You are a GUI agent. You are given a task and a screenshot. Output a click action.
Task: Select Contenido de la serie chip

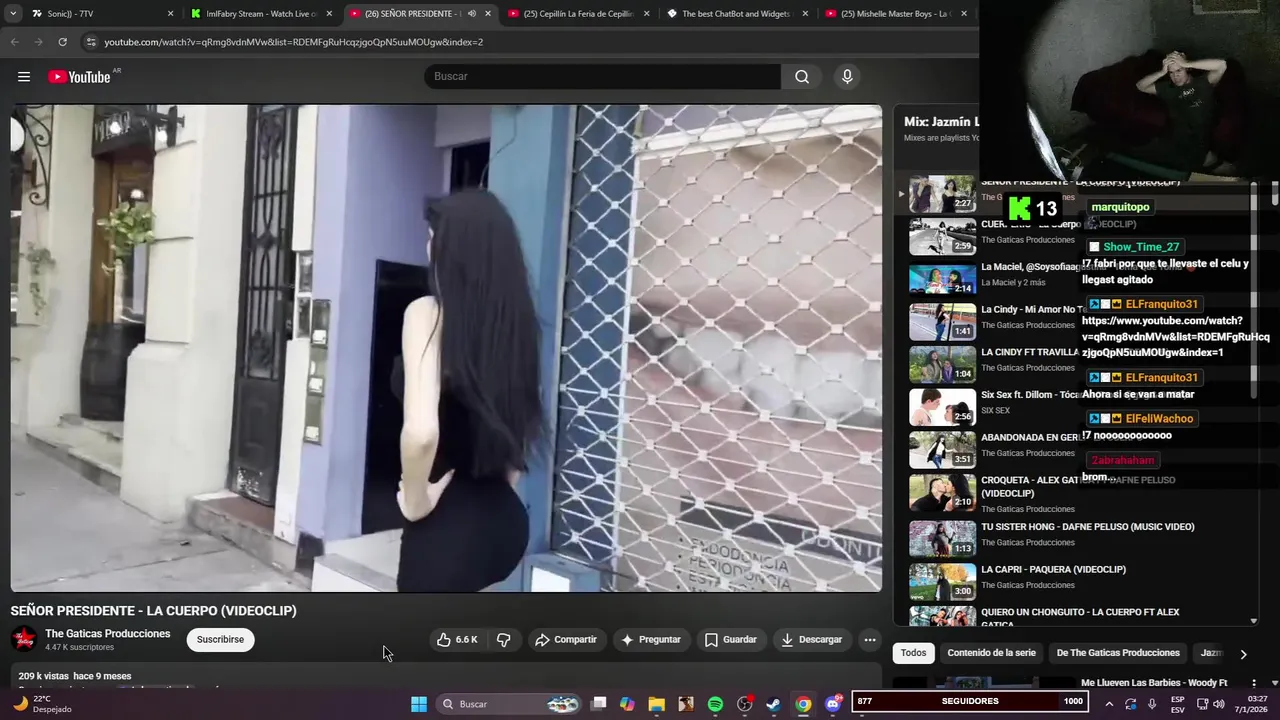(991, 653)
